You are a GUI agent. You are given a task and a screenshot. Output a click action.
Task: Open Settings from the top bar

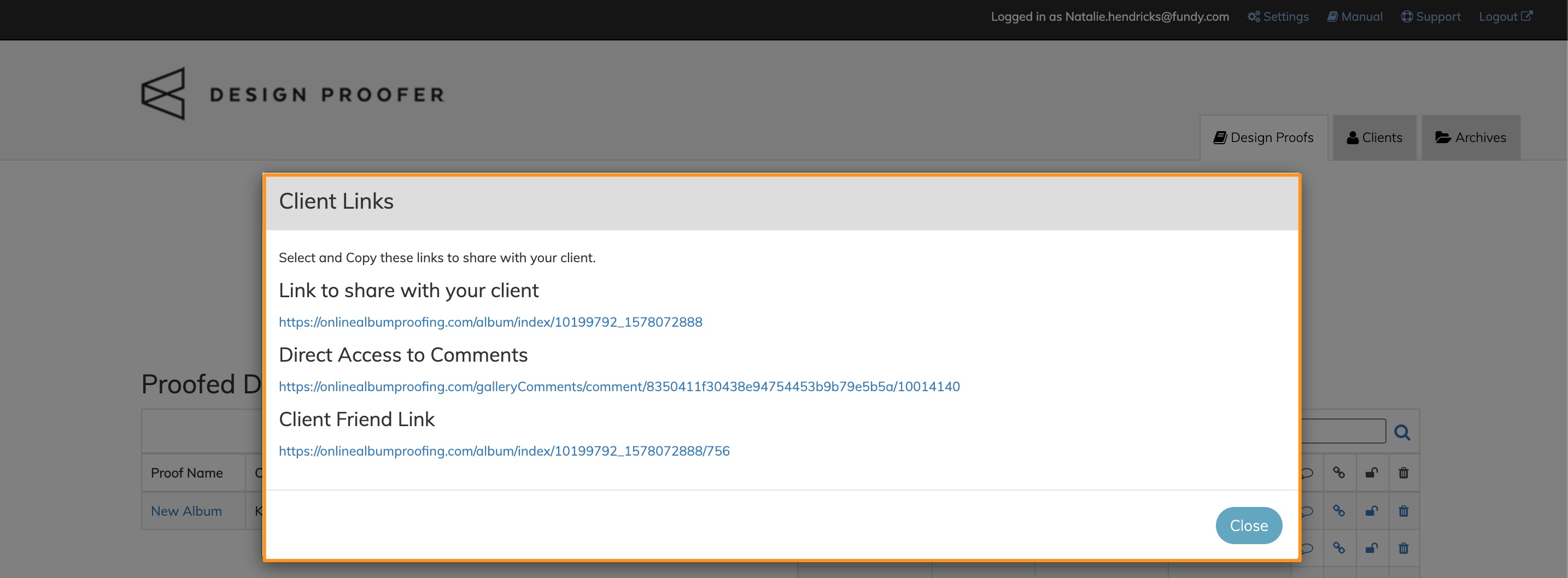pos(1278,16)
